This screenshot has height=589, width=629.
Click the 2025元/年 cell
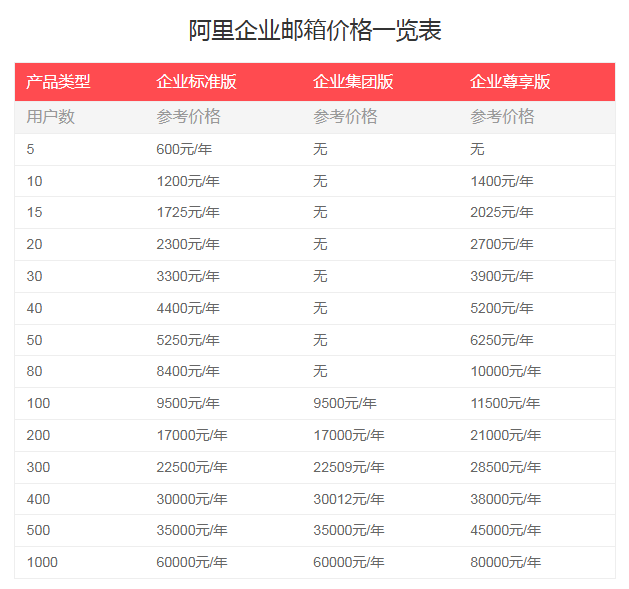pyautogui.click(x=502, y=212)
